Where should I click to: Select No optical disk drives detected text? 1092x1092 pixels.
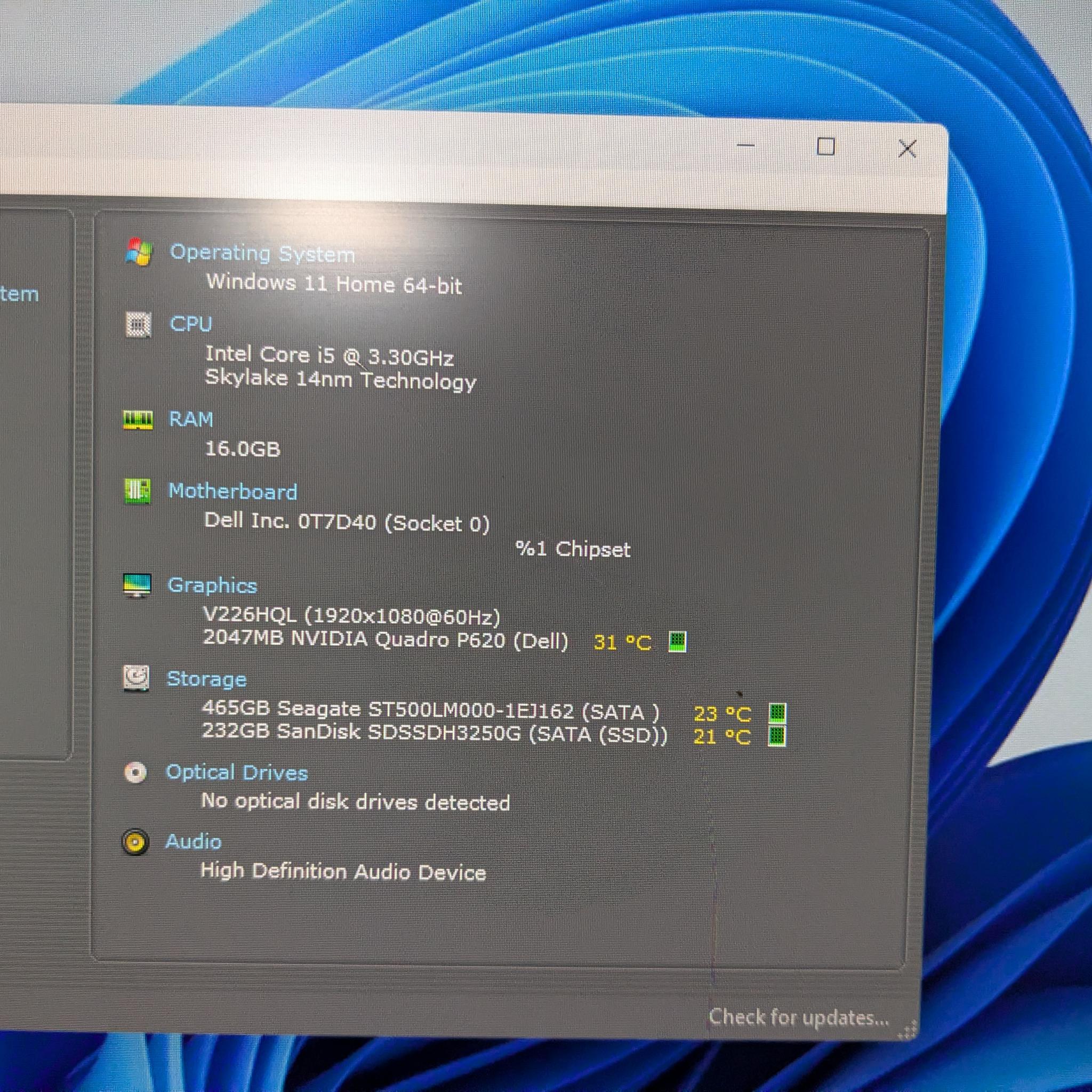[x=356, y=801]
